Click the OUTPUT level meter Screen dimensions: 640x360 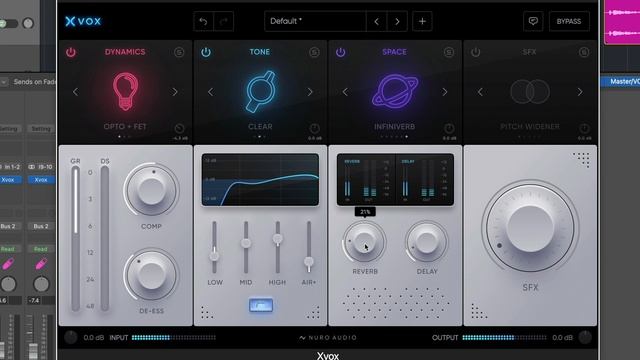[504, 338]
